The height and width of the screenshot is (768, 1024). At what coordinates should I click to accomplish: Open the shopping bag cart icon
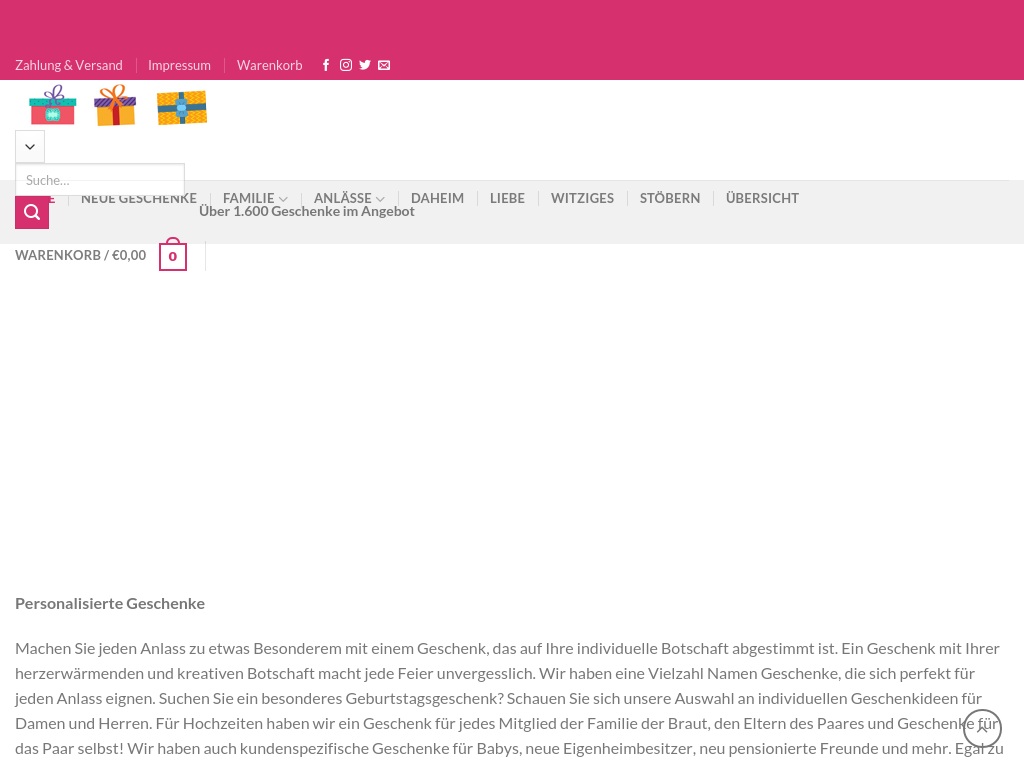click(172, 255)
